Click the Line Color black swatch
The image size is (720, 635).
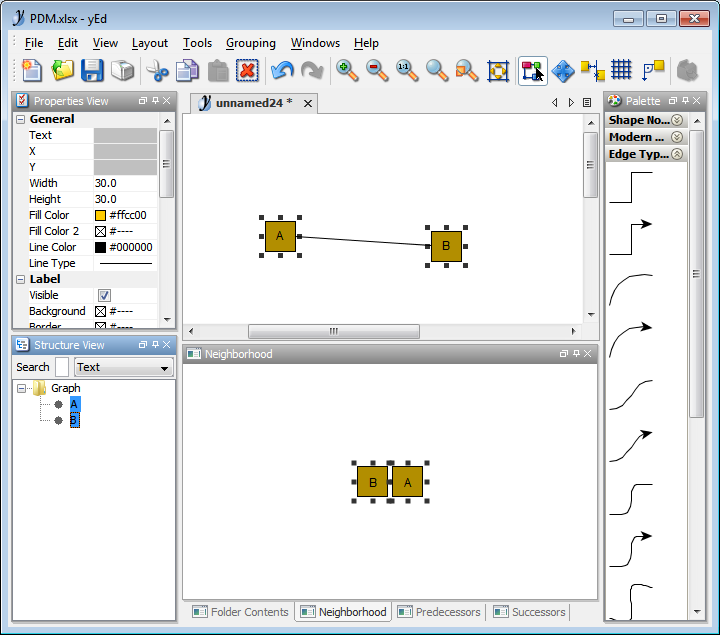click(100, 247)
